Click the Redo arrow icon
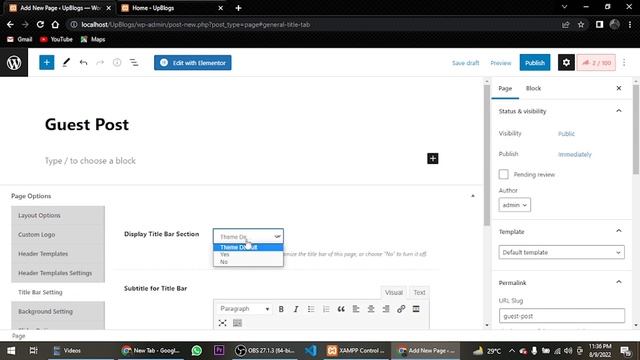Viewport: 640px width, 360px height. (x=100, y=62)
